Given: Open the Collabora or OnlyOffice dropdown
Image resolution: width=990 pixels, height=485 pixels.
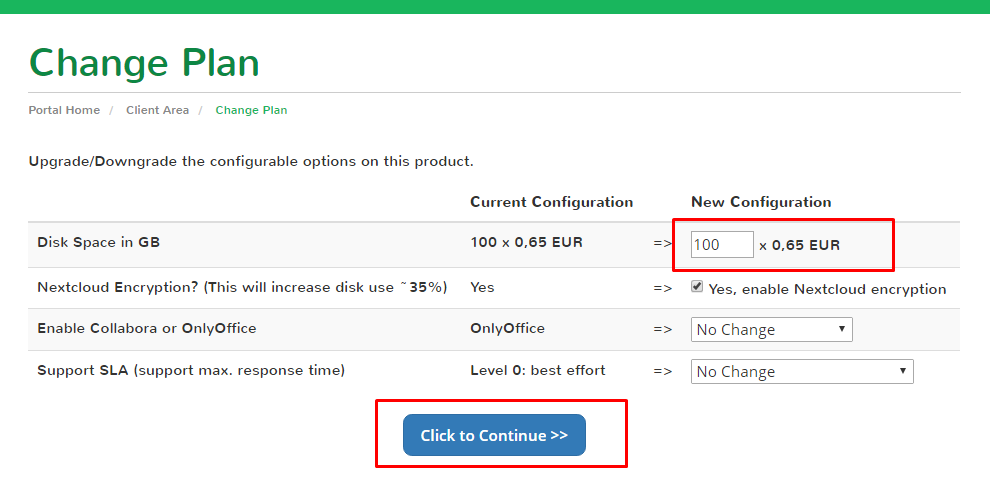Looking at the screenshot, I should 772,330.
